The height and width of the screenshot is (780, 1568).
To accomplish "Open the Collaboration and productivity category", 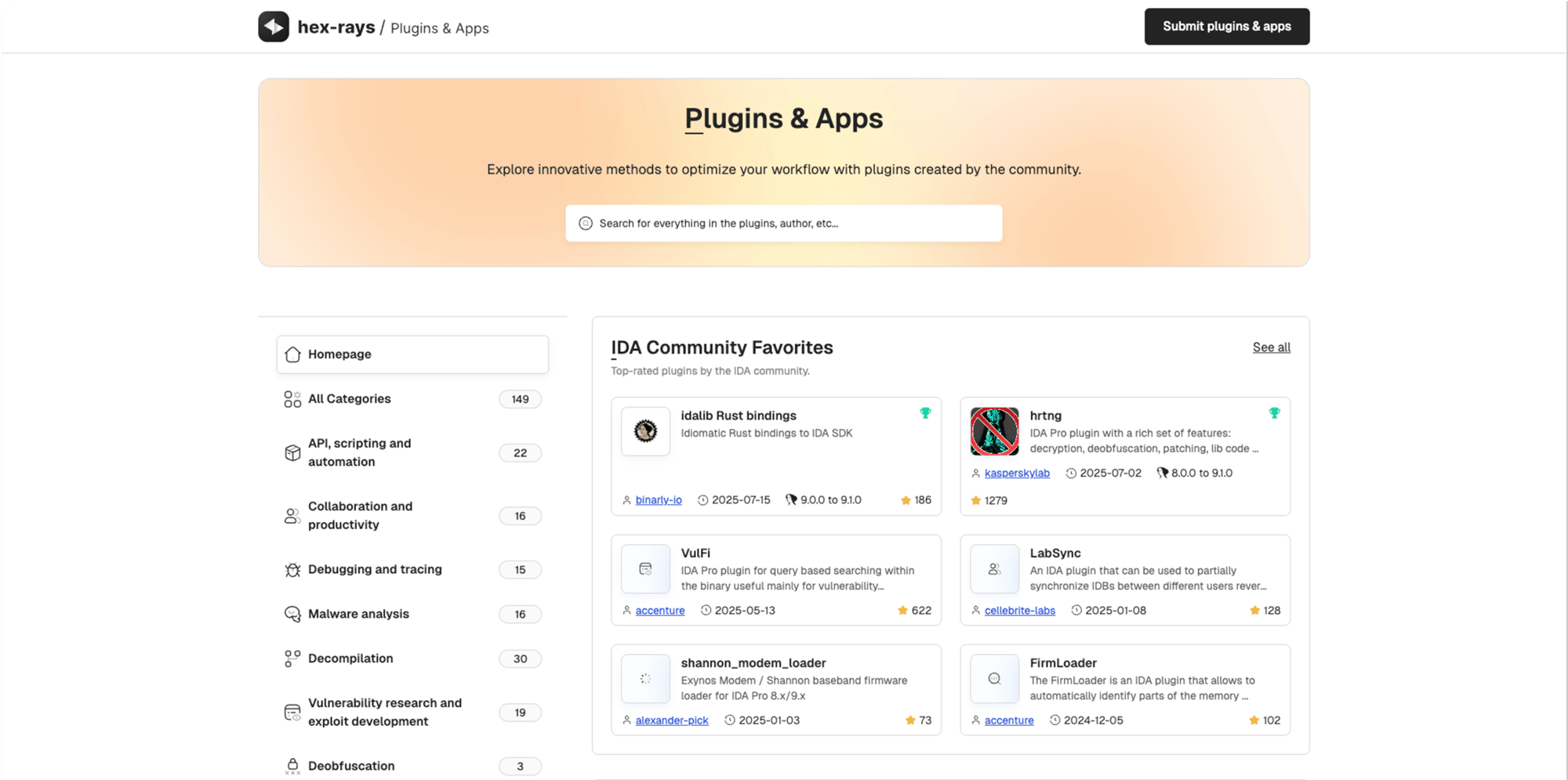I will point(360,515).
